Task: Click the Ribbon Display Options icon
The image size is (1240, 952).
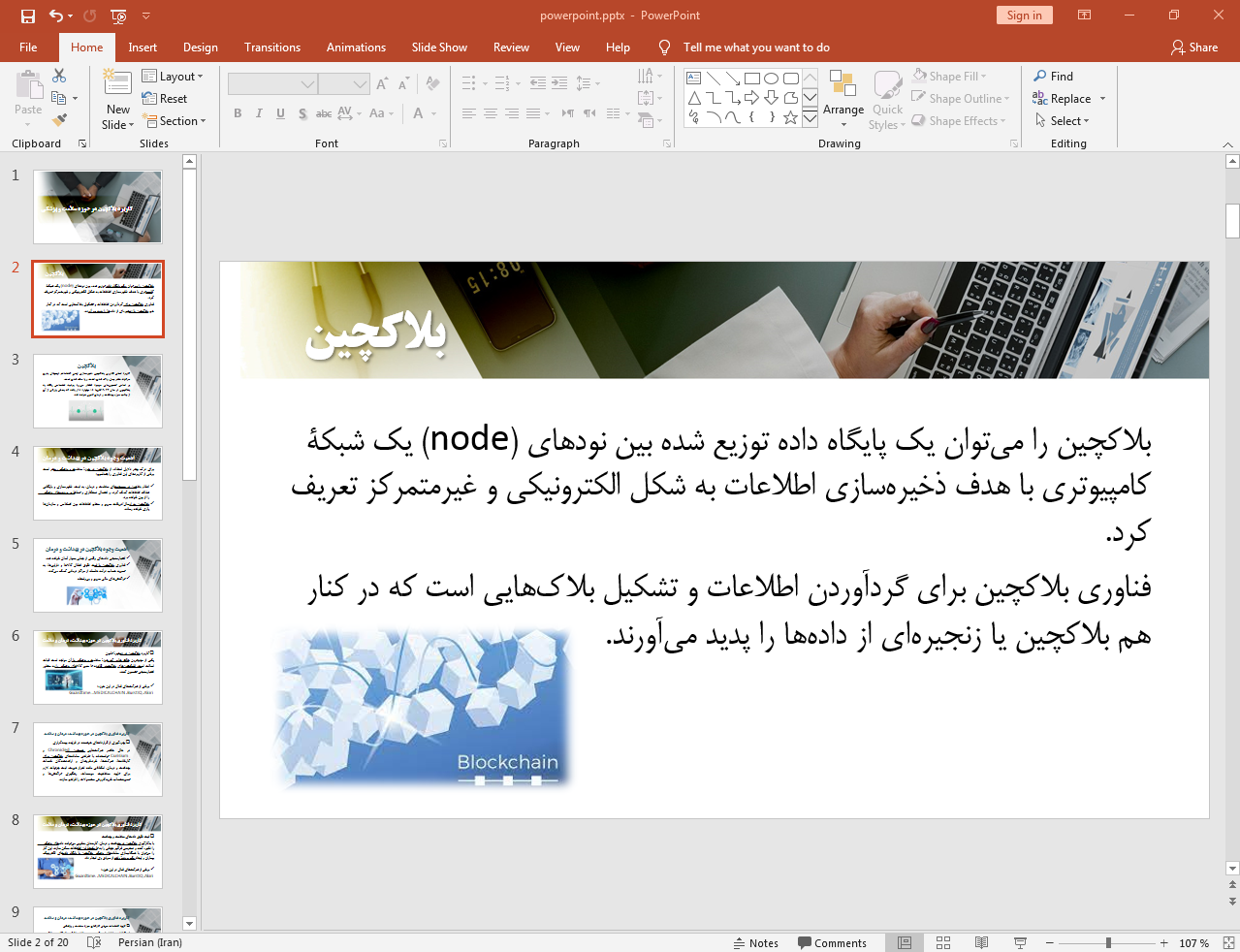Action: (x=1085, y=16)
